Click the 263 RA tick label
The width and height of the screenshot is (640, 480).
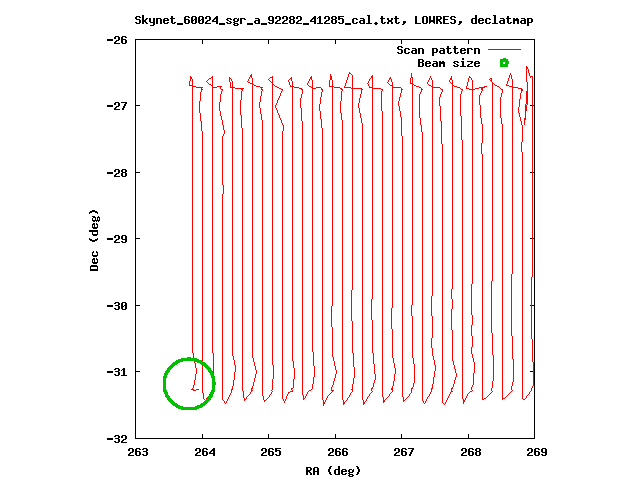(138, 452)
